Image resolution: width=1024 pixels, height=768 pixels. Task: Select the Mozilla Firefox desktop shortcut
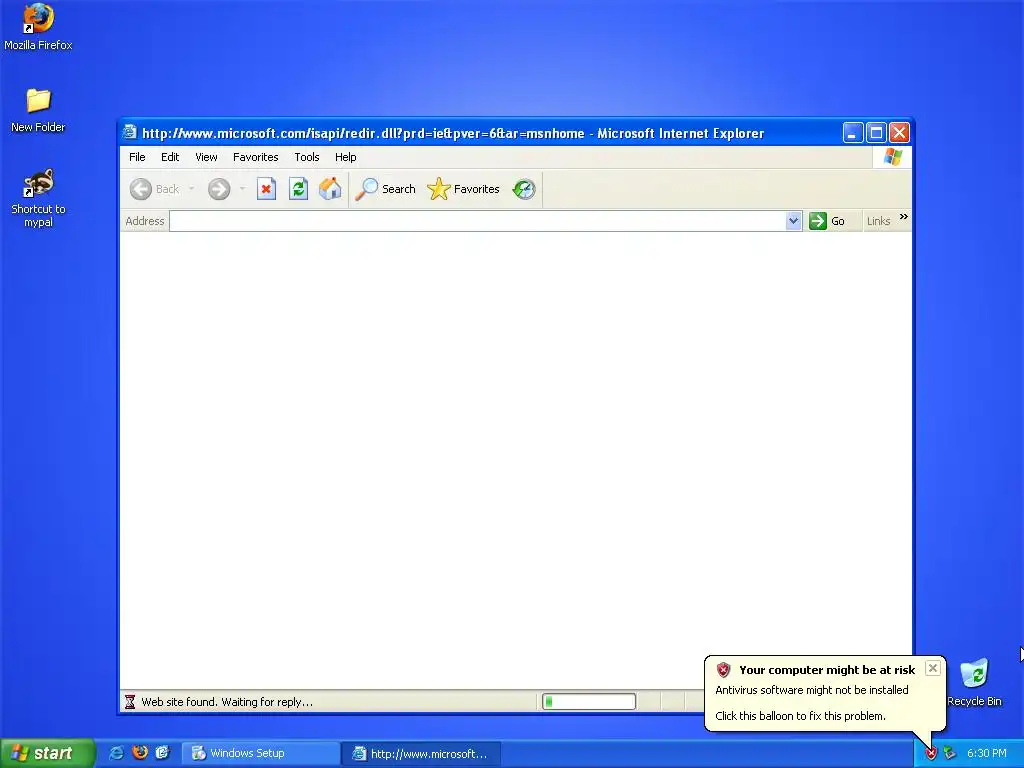pyautogui.click(x=38, y=28)
